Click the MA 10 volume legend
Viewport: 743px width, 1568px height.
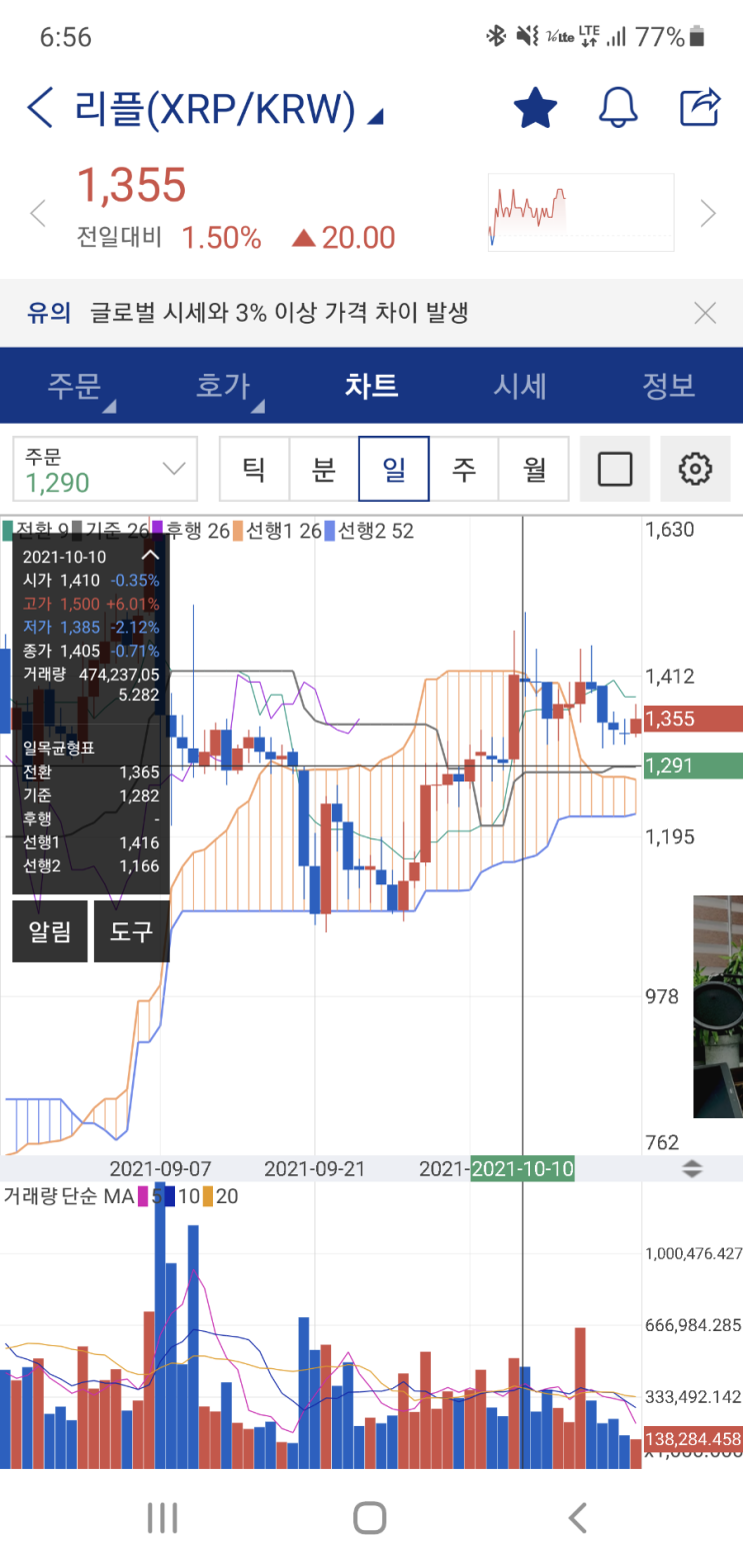click(182, 1196)
